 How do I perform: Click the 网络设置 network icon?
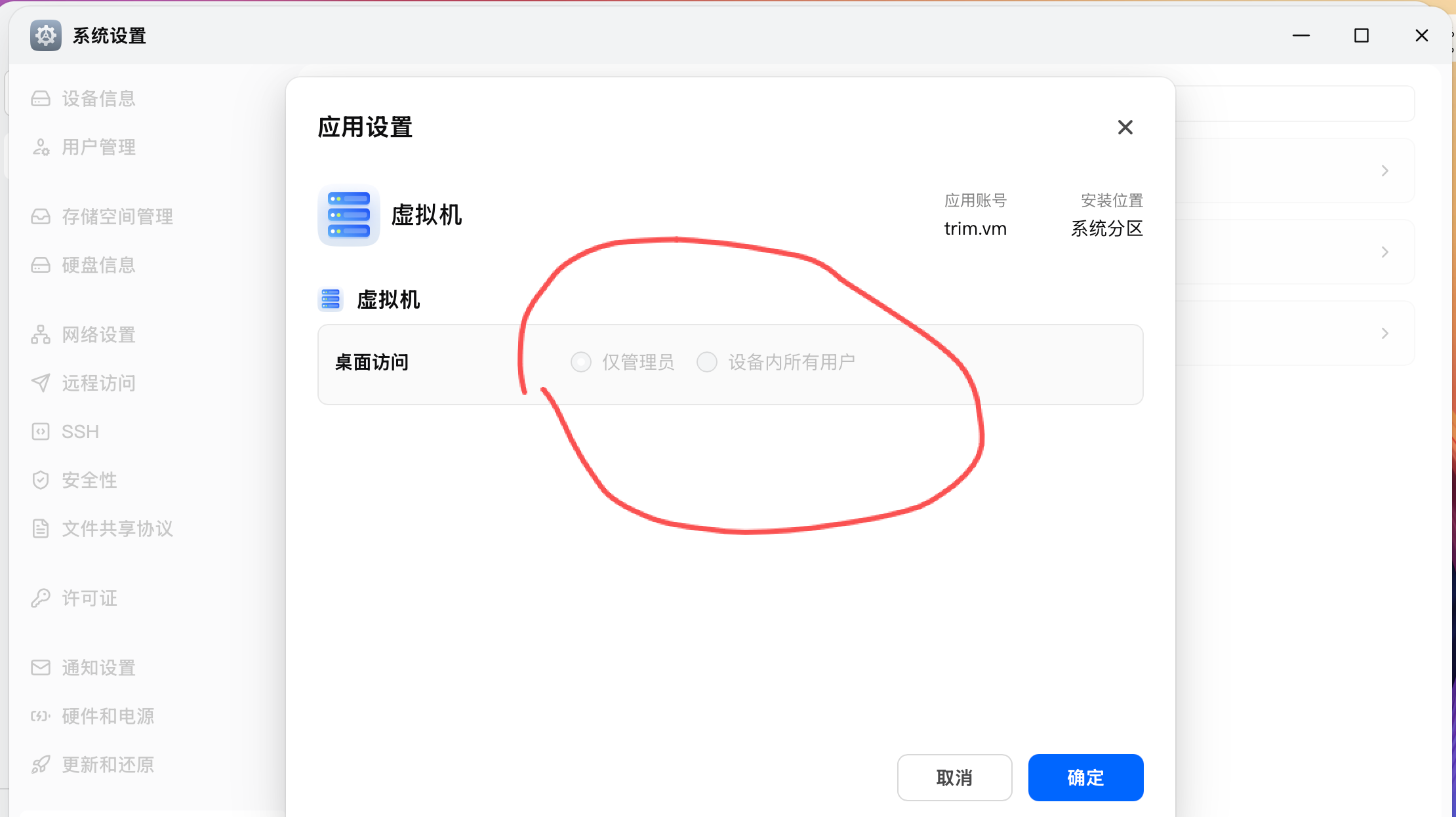click(41, 335)
